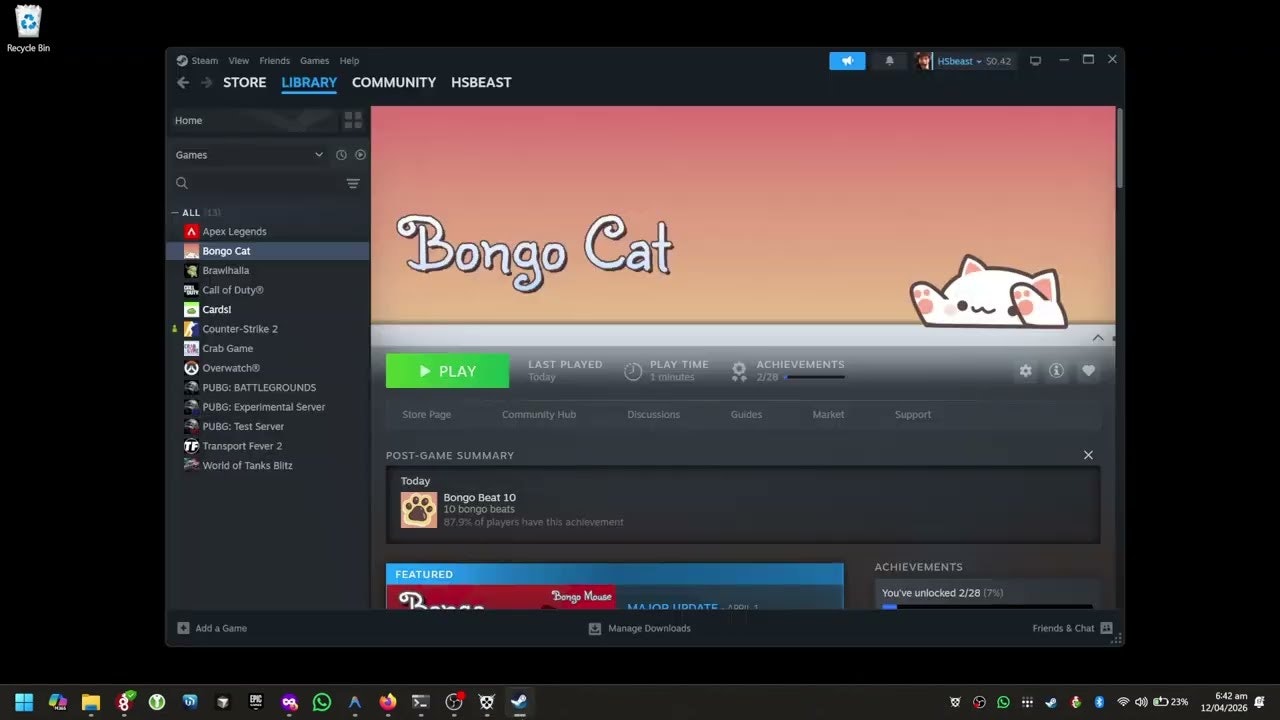Image resolution: width=1280 pixels, height=720 pixels.
Task: Open File Explorer from the taskbar
Action: (x=90, y=702)
